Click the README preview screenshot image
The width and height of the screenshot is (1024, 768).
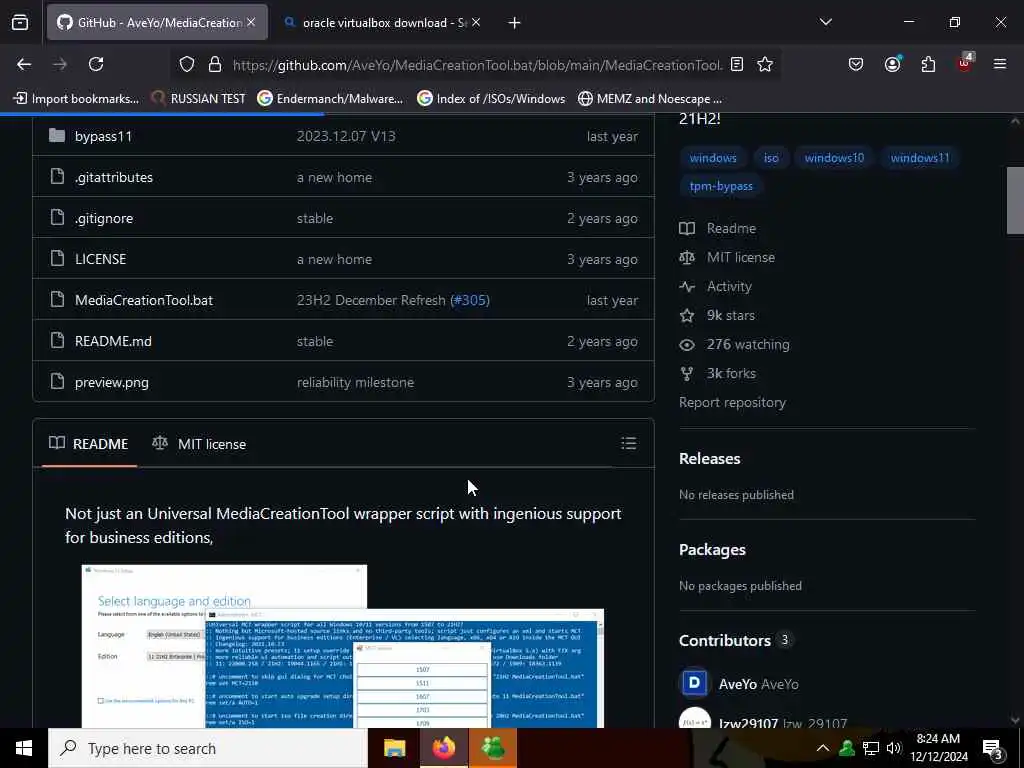click(x=342, y=646)
